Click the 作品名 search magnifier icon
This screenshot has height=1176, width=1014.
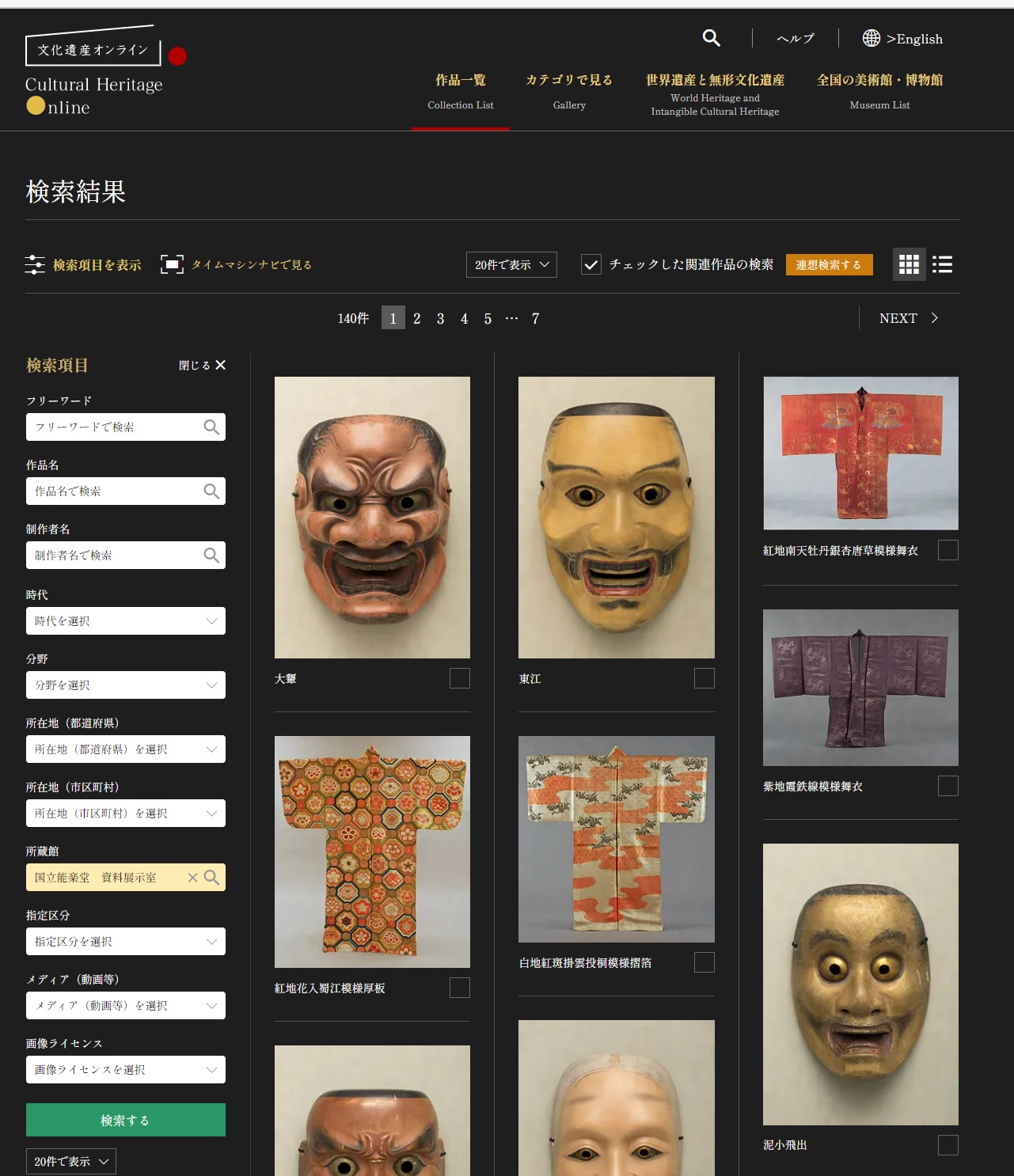[211, 491]
